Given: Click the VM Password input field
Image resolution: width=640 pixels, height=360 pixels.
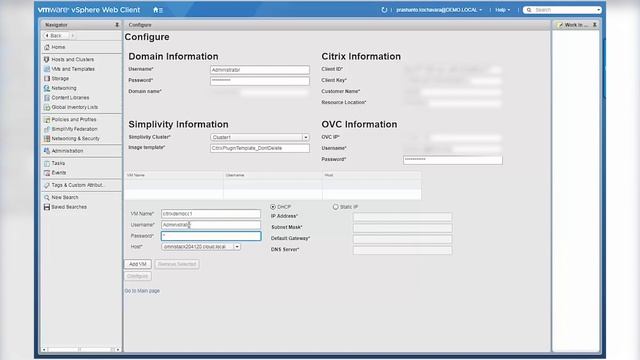Looking at the screenshot, I should pos(211,236).
